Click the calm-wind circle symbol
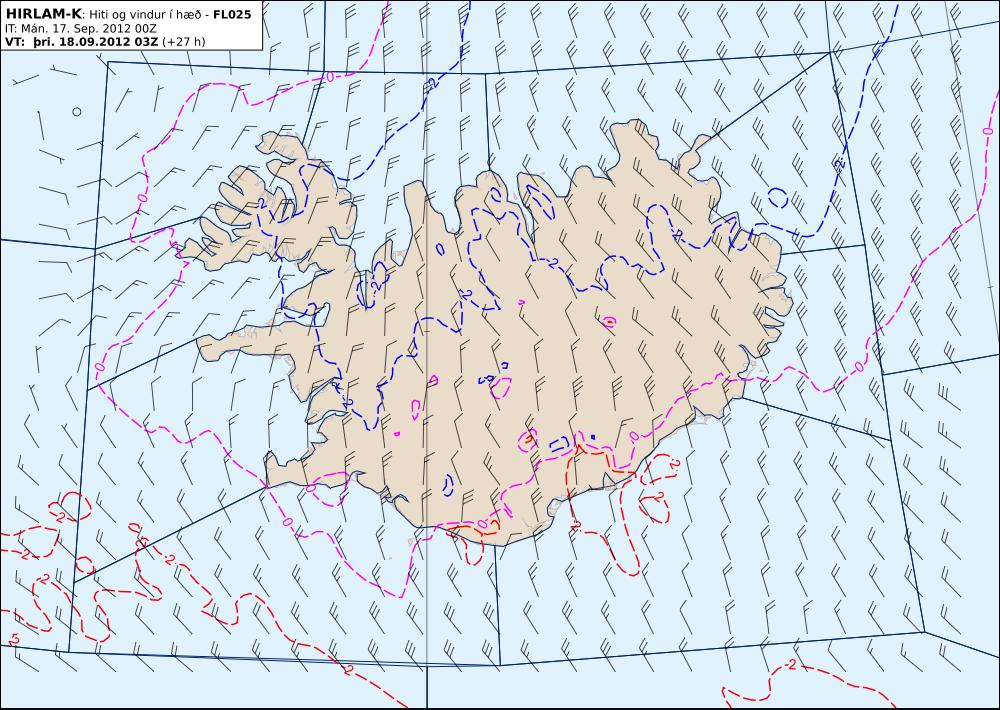 [77, 112]
